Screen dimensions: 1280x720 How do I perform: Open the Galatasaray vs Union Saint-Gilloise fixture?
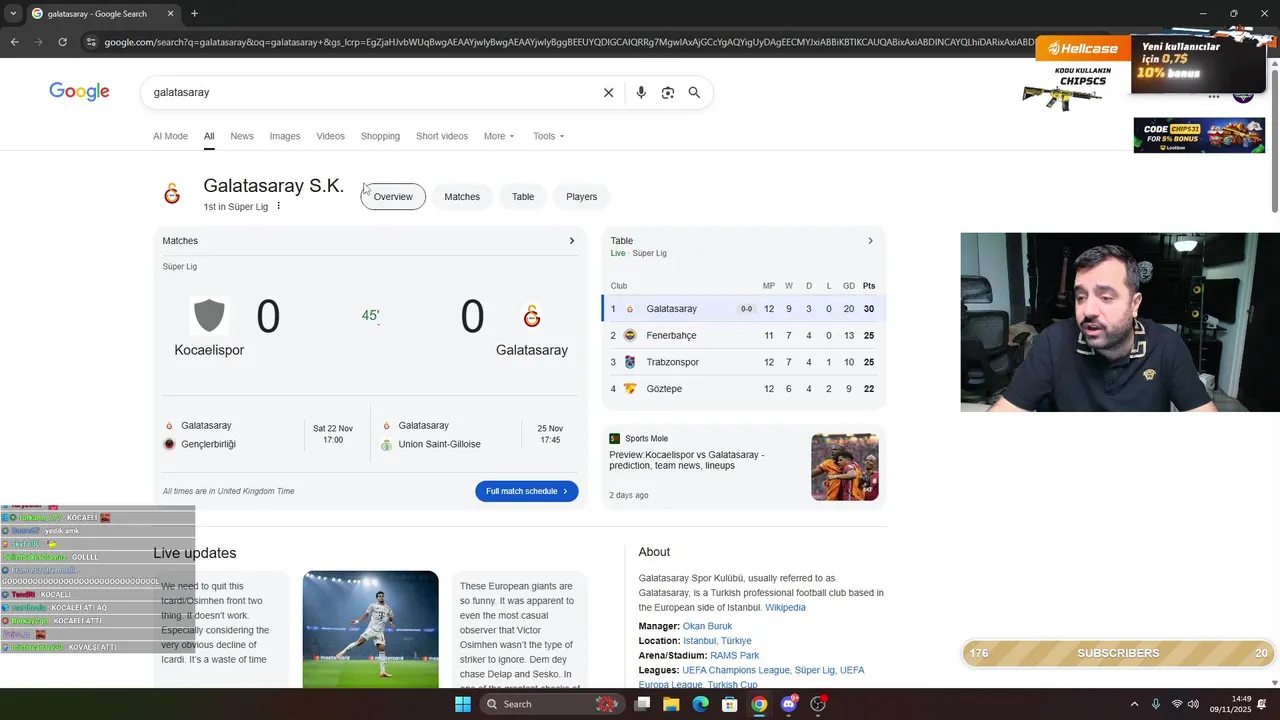477,435
